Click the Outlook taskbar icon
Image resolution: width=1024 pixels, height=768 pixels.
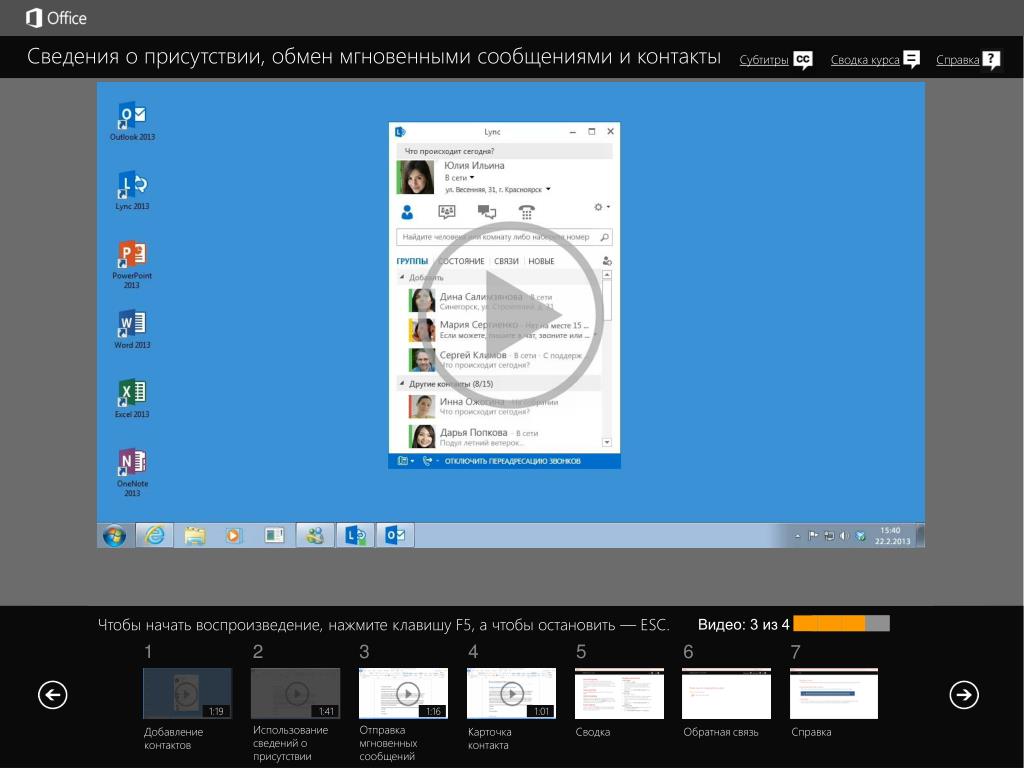coord(395,536)
